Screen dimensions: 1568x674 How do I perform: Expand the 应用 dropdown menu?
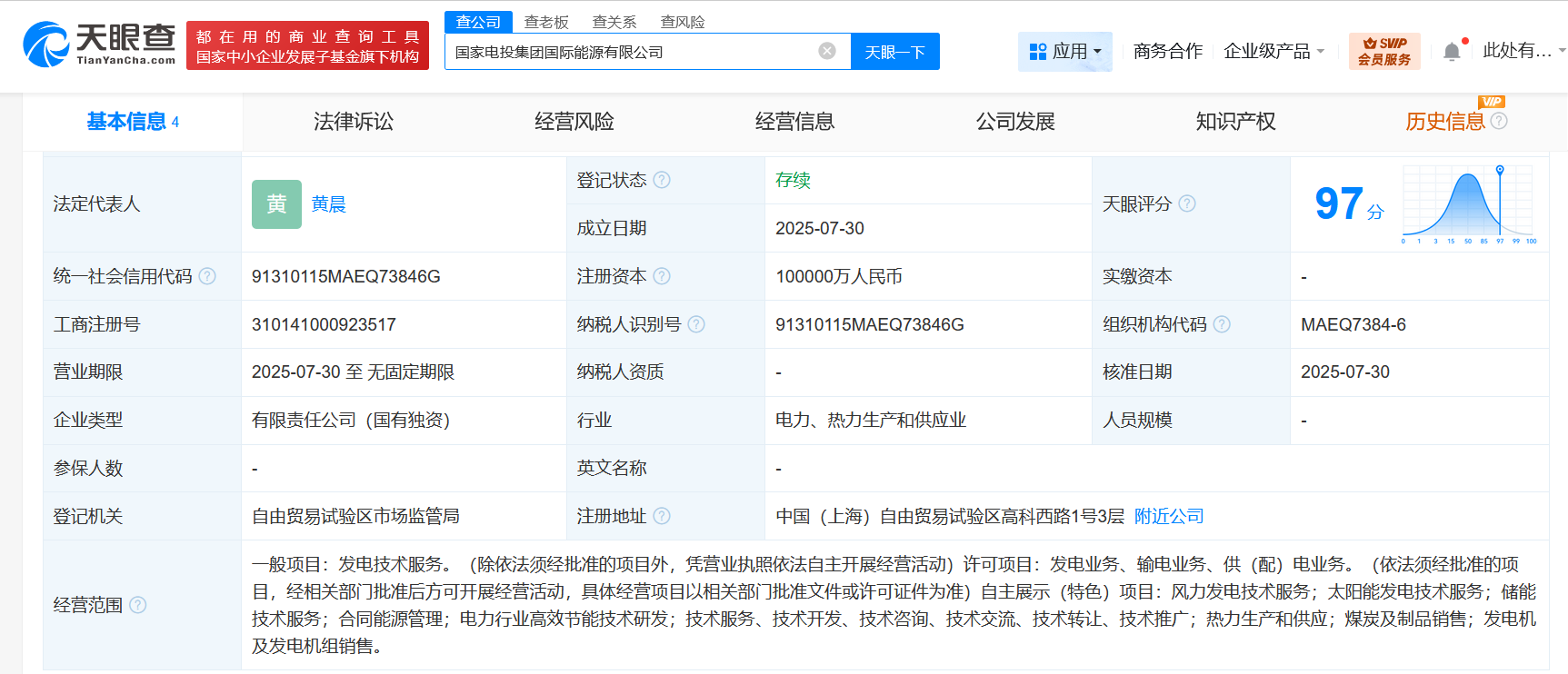click(1065, 52)
